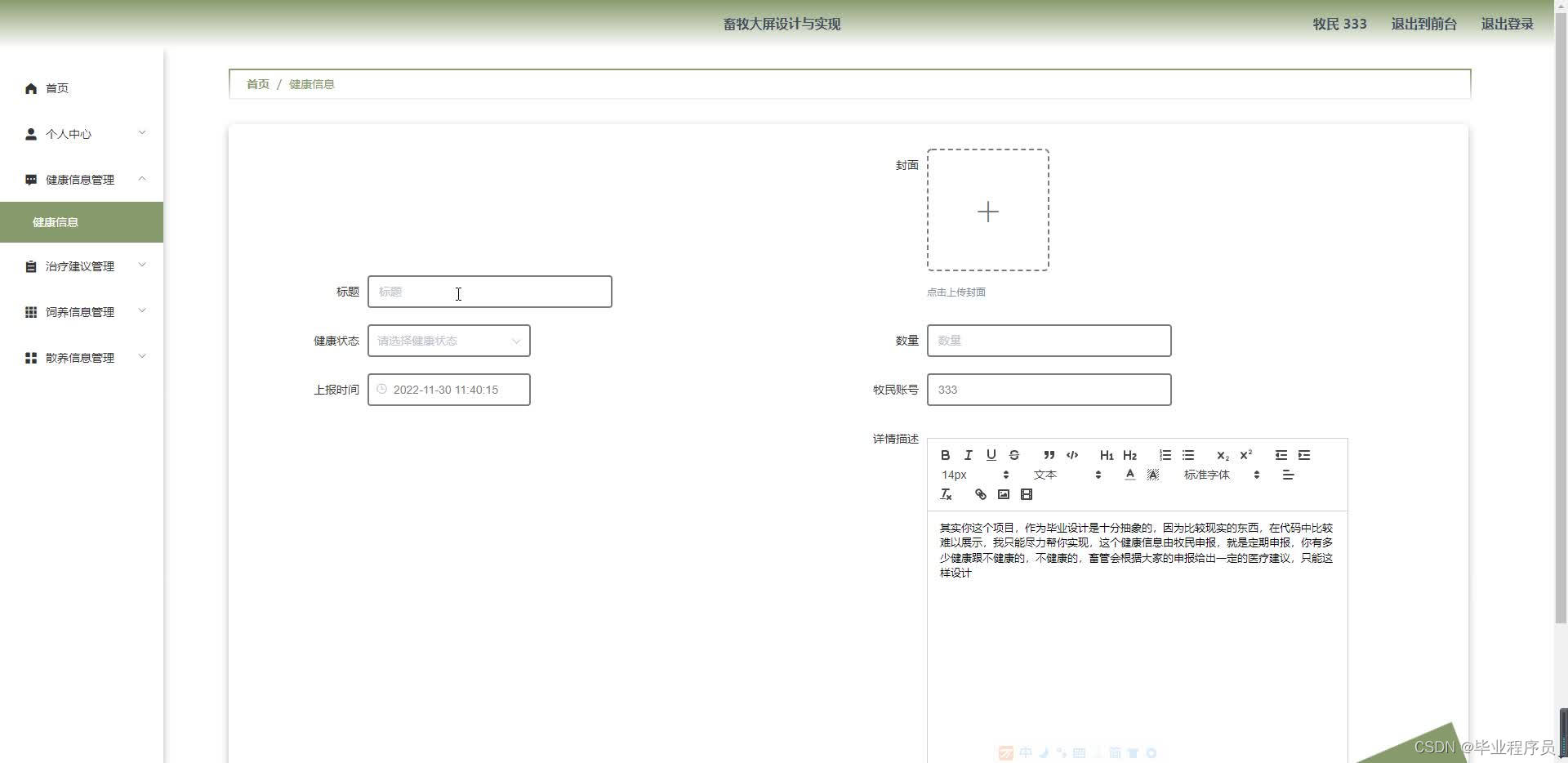Toggle underline formatting in the editor
Screen dimensions: 1568x763
click(x=991, y=455)
